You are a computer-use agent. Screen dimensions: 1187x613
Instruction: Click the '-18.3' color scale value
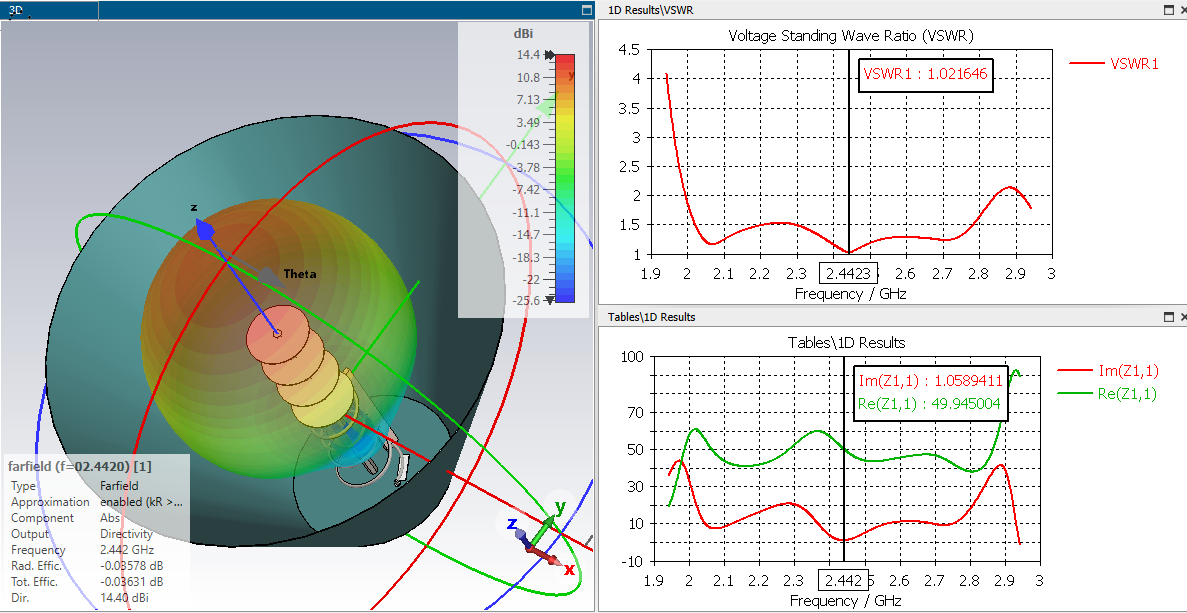coord(526,257)
